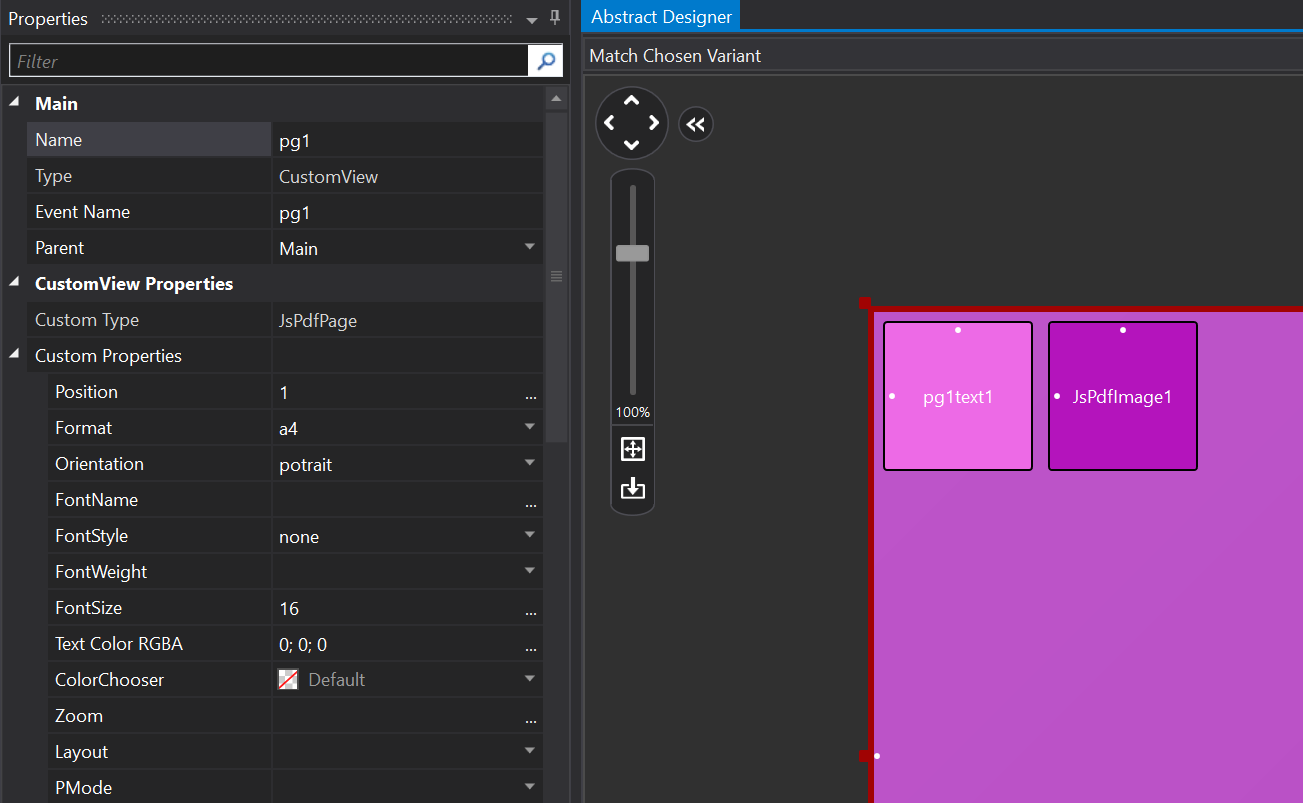
Task: Select the JsPdfImage1 view in the designer
Action: [1123, 396]
